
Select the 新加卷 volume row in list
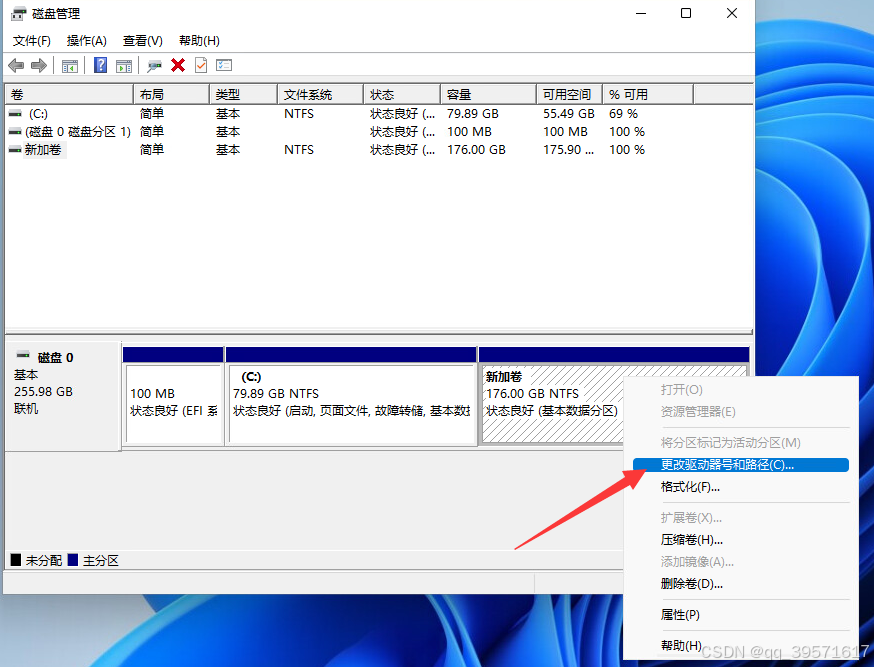point(379,150)
